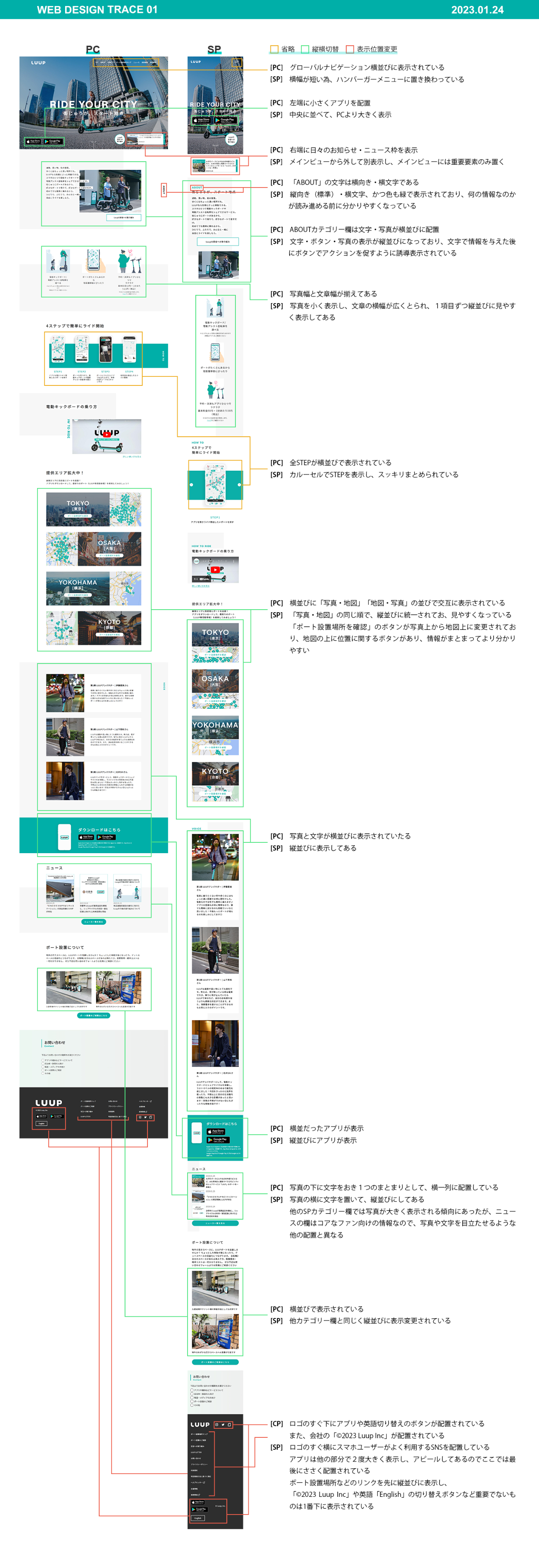Select ポート設置のご相談 radio in SP contact form
Image resolution: width=539 pixels, height=1568 pixels.
click(192, 1401)
